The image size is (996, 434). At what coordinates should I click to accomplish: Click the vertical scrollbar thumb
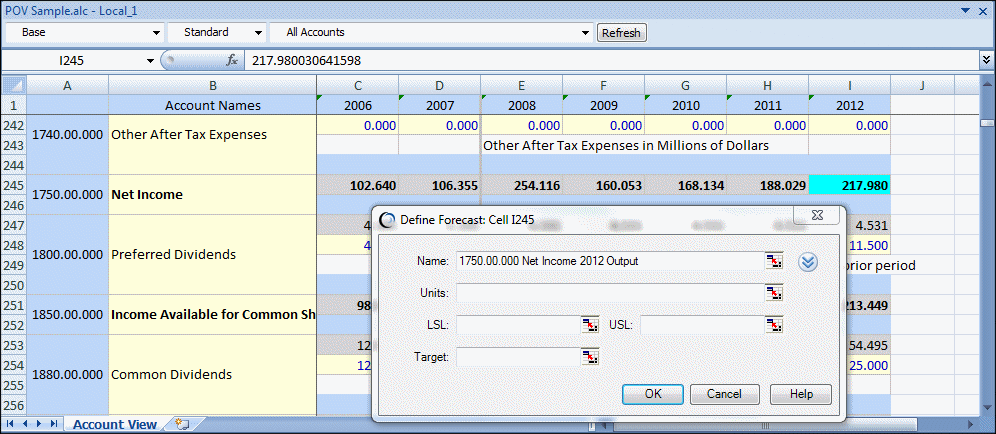(986, 123)
